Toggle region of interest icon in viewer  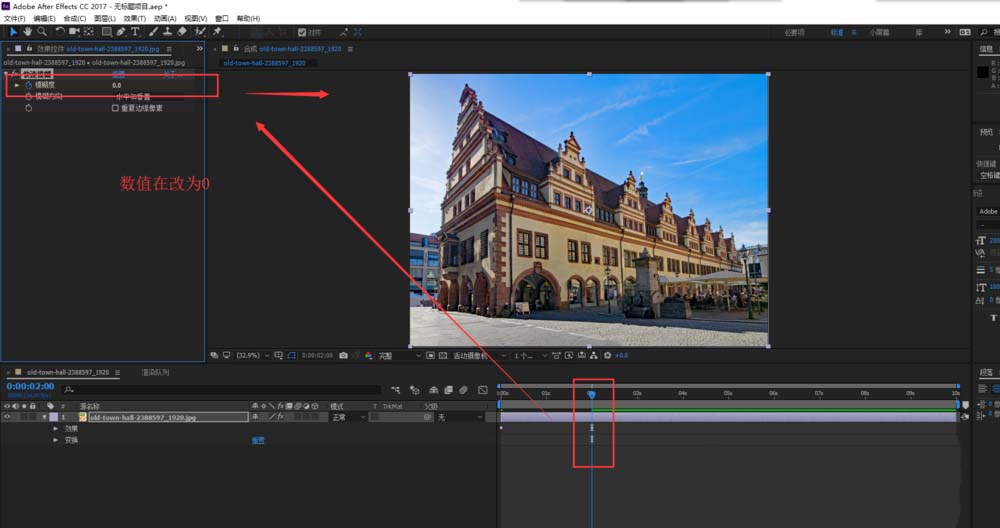[430, 356]
